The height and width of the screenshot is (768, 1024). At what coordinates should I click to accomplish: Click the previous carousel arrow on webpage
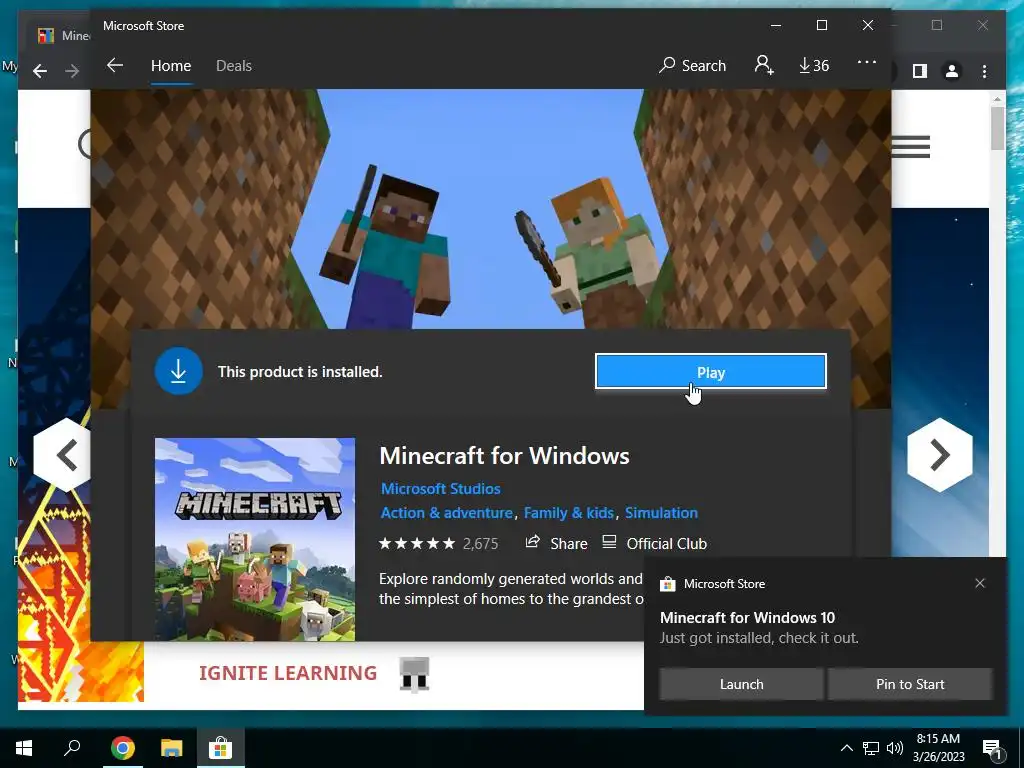(x=63, y=455)
